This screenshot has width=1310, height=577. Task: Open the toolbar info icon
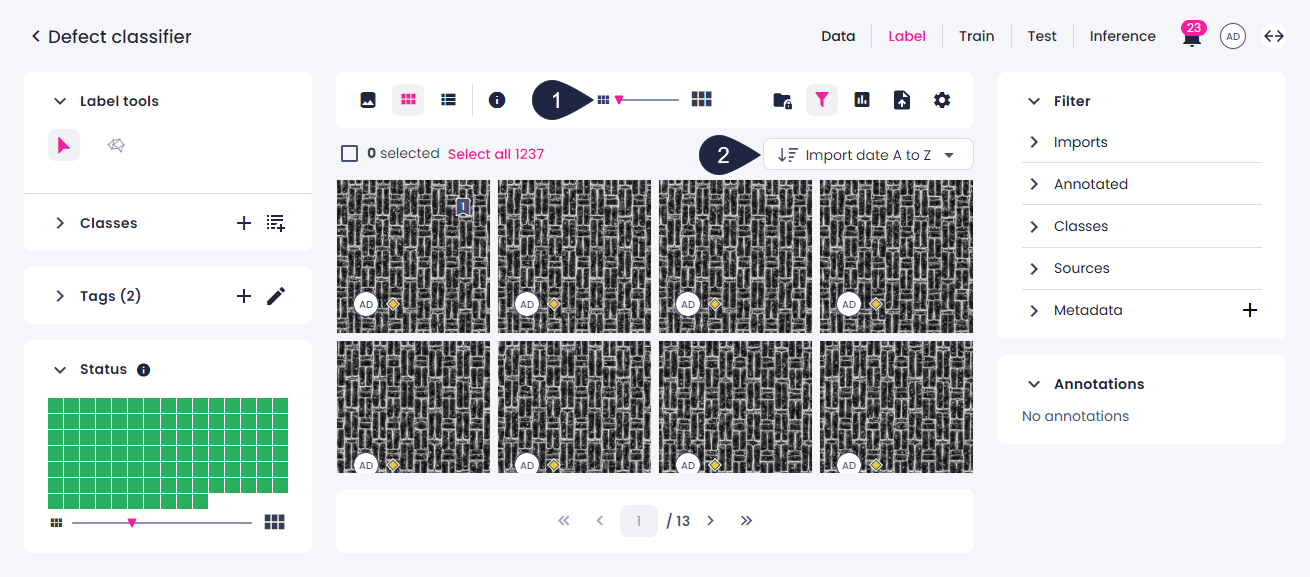tap(497, 100)
